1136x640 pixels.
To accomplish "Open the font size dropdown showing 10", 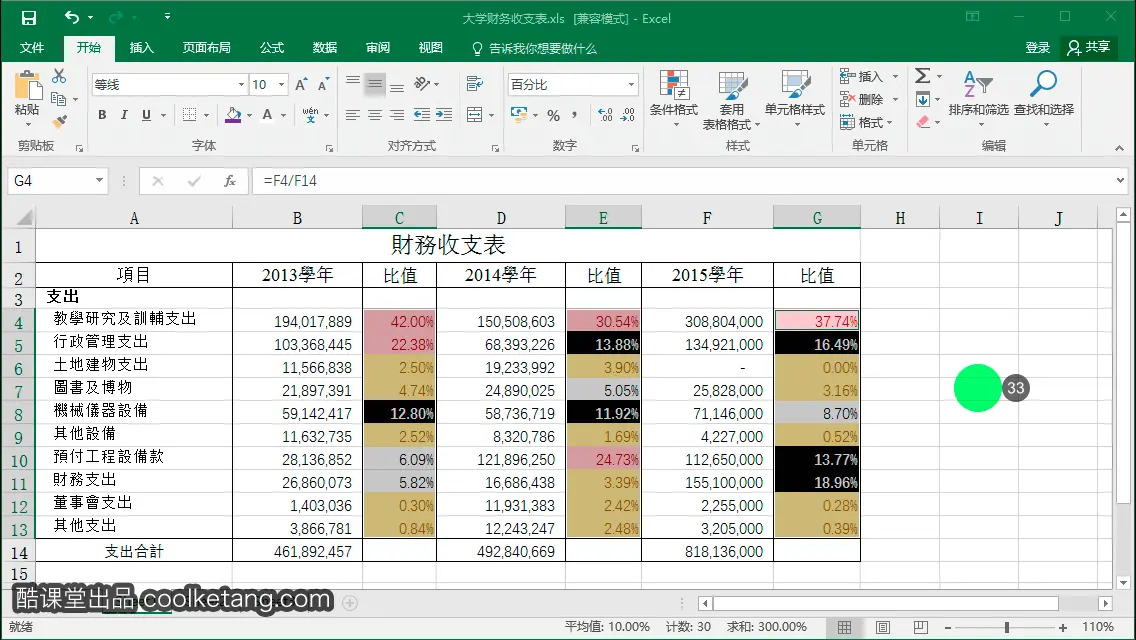I will click(x=281, y=85).
